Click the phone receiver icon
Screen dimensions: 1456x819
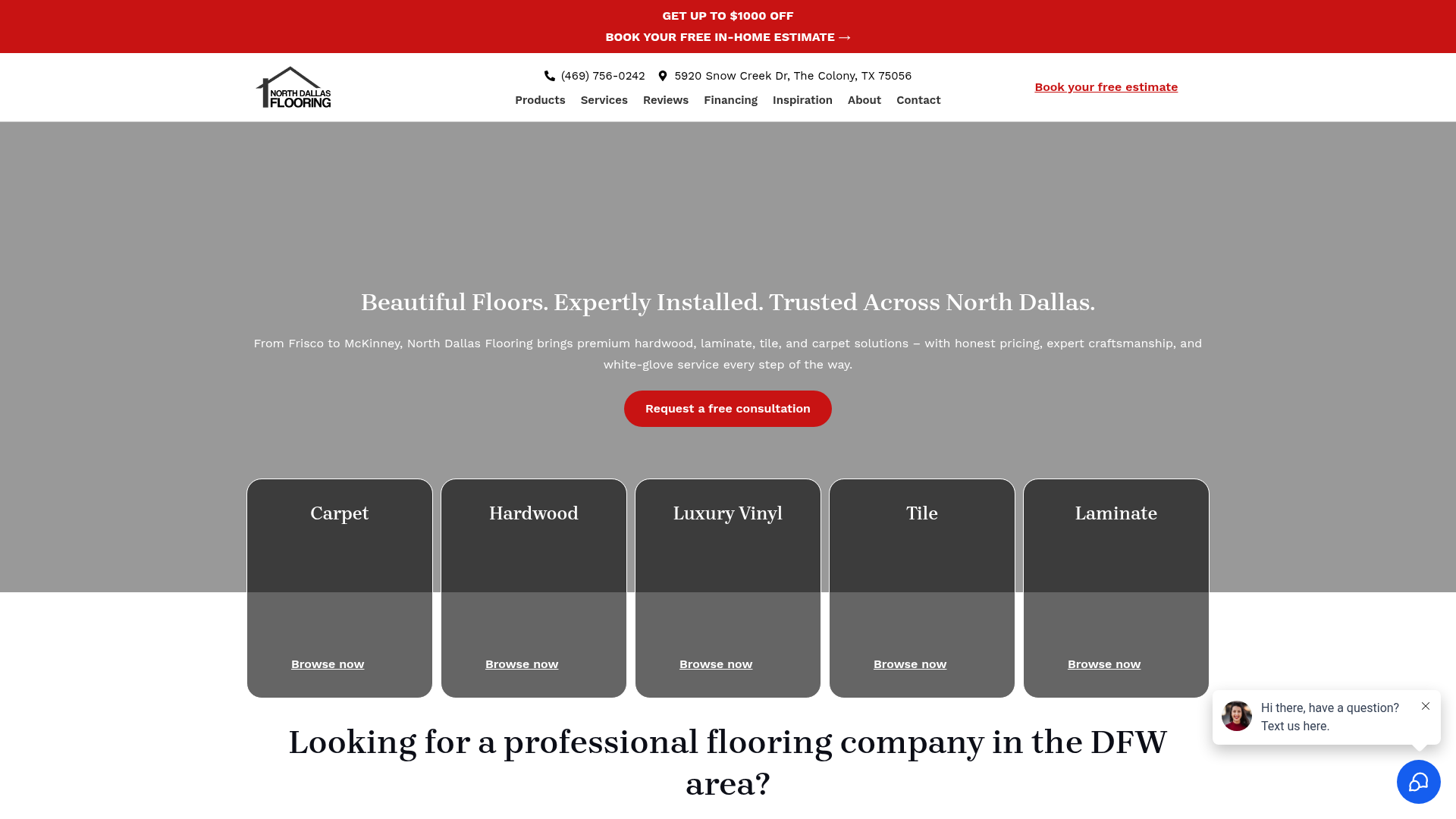tap(549, 76)
